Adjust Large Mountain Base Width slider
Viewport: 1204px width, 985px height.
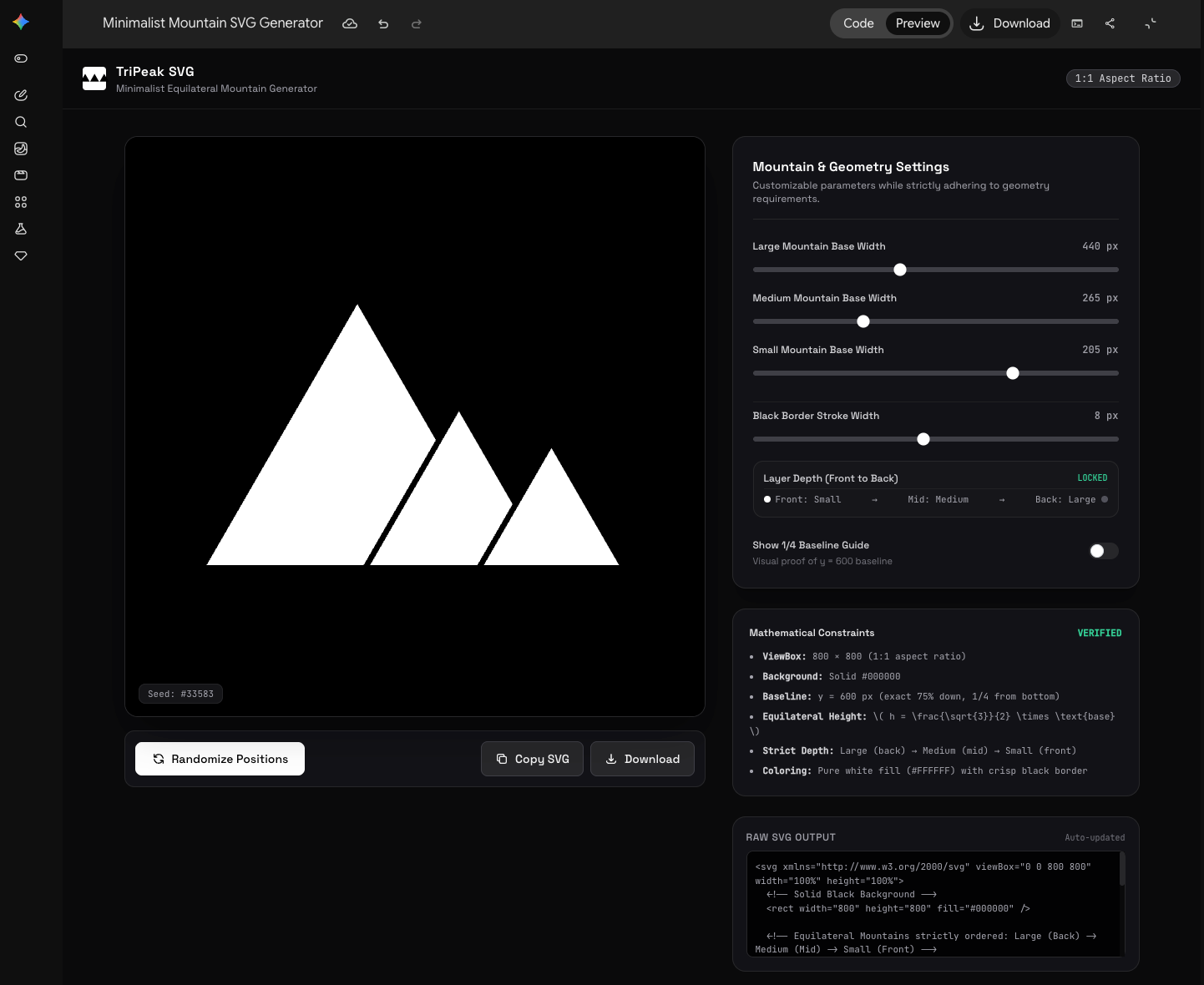tap(935, 270)
